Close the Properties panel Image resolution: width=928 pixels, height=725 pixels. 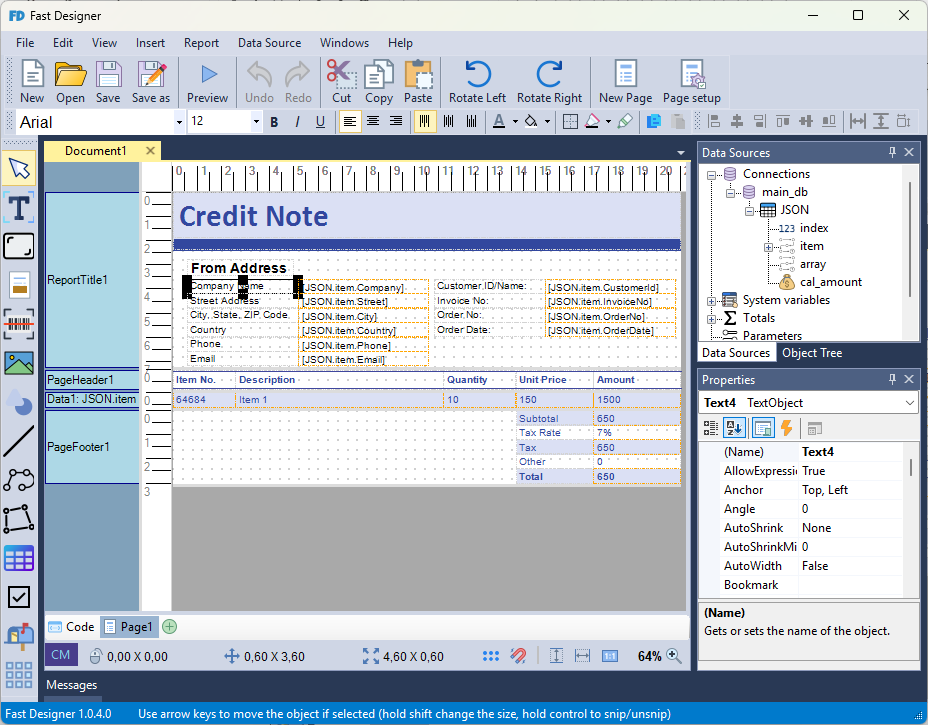point(909,379)
